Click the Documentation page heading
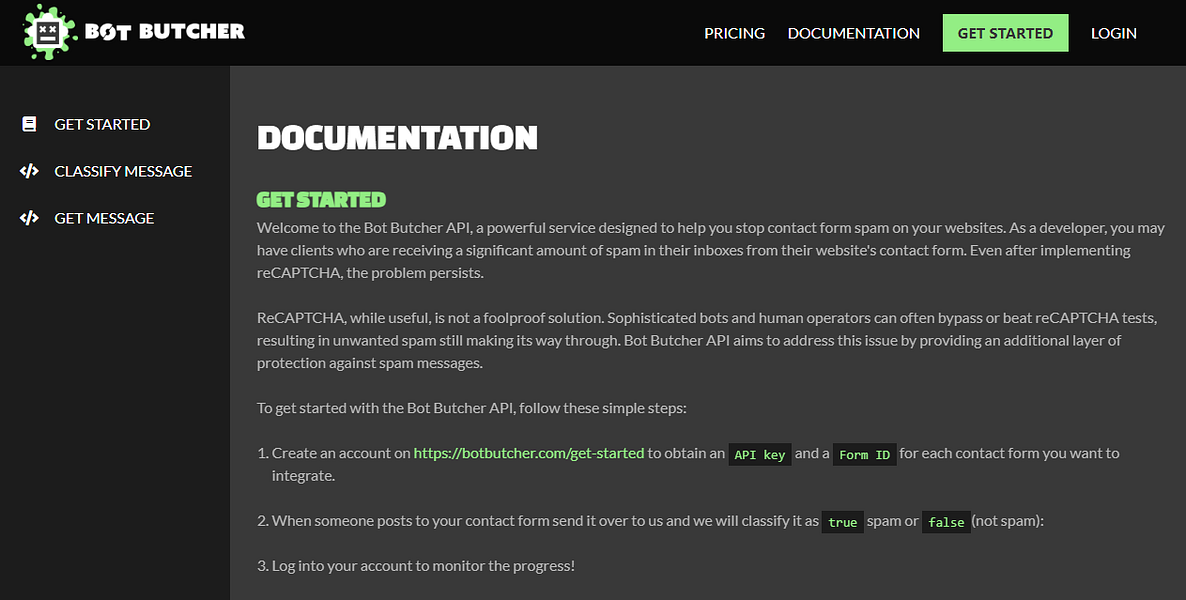Viewport: 1186px width, 600px height. pos(397,138)
